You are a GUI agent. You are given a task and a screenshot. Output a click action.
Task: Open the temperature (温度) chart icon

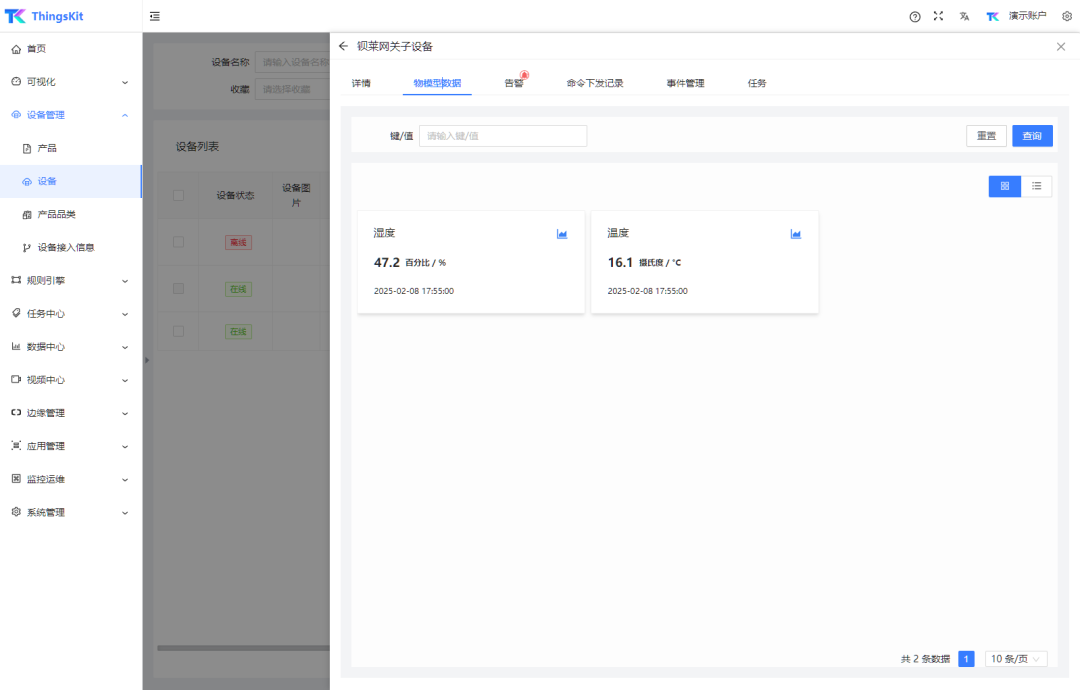click(x=796, y=234)
